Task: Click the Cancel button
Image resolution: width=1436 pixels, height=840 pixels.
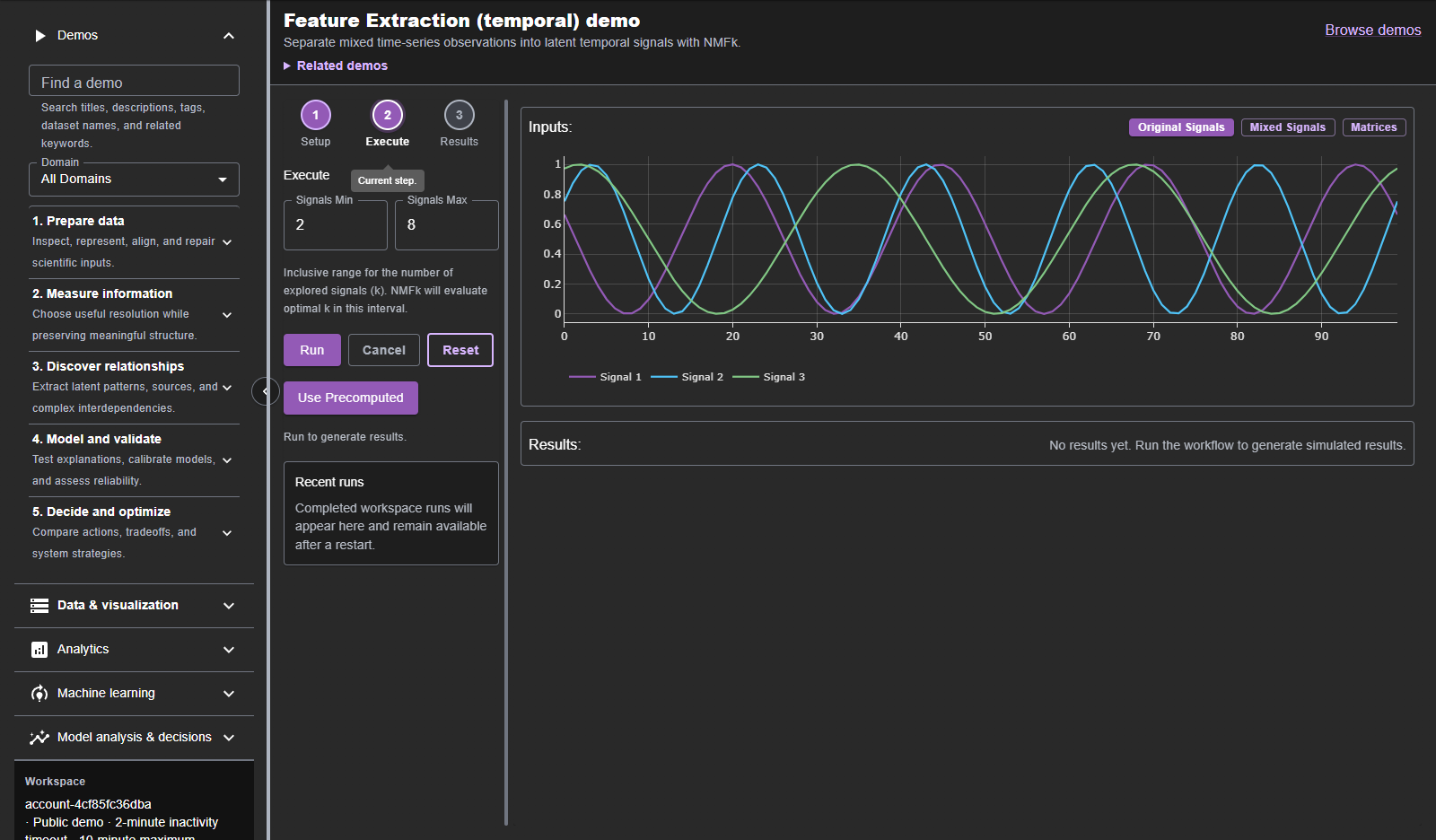Action: tap(384, 350)
